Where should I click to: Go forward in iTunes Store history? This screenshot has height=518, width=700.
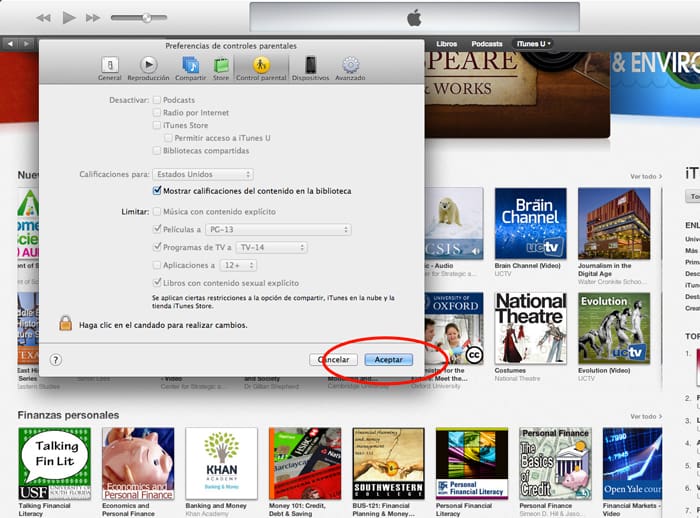pyautogui.click(x=26, y=44)
